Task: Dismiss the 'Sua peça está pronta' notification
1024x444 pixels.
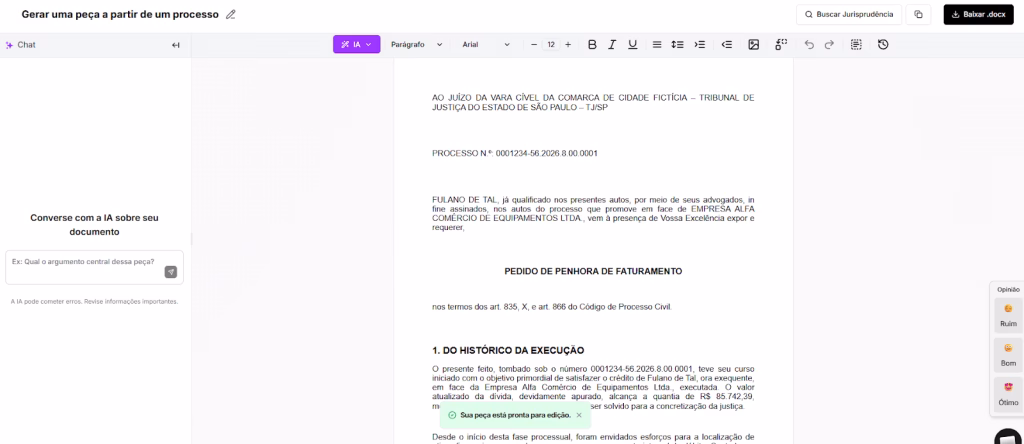Action: tap(579, 415)
